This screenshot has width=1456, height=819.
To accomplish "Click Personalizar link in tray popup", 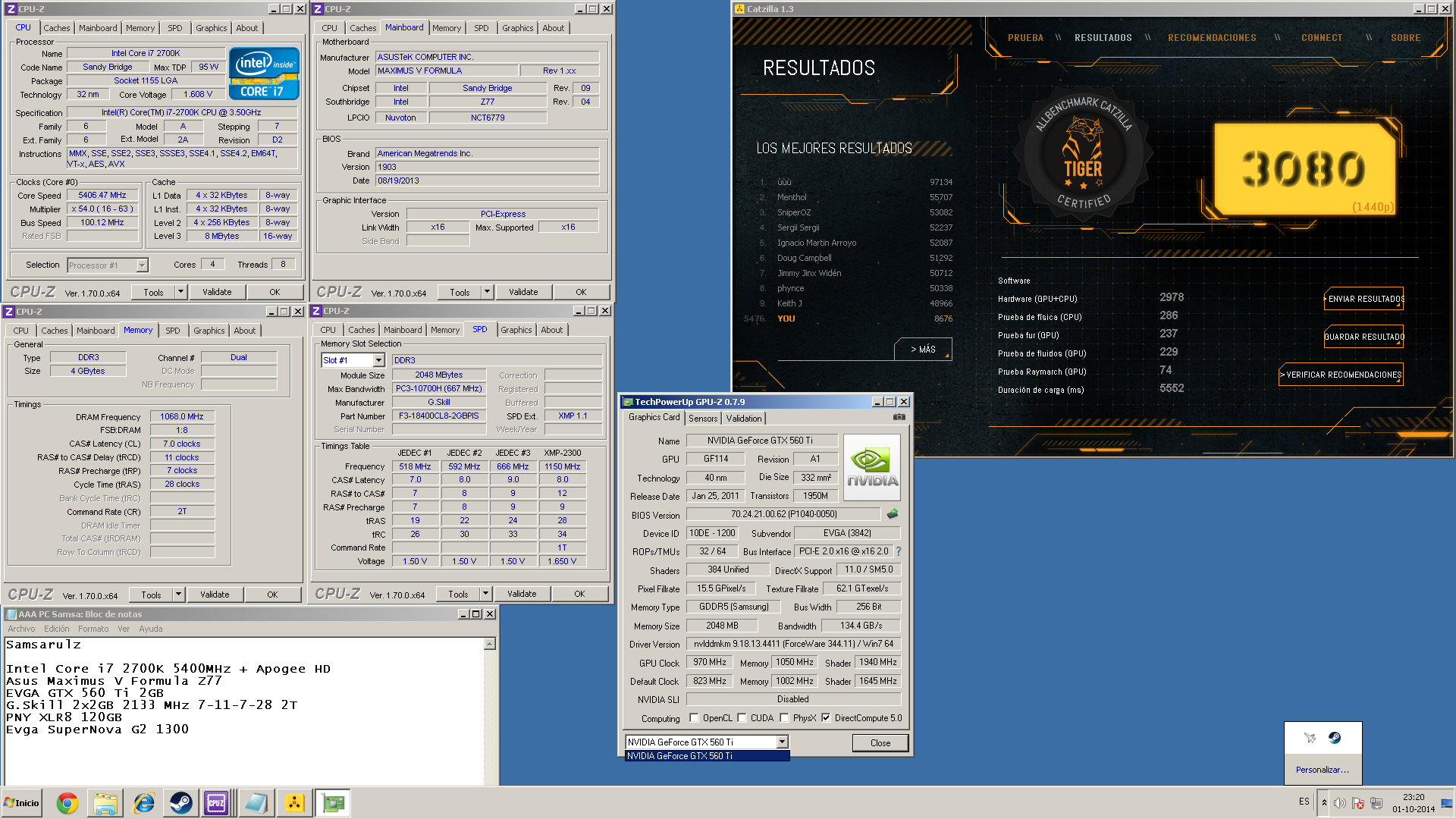I will pos(1322,770).
